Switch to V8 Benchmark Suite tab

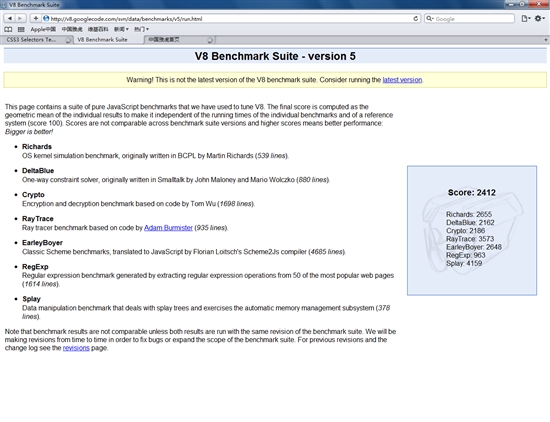(109, 40)
